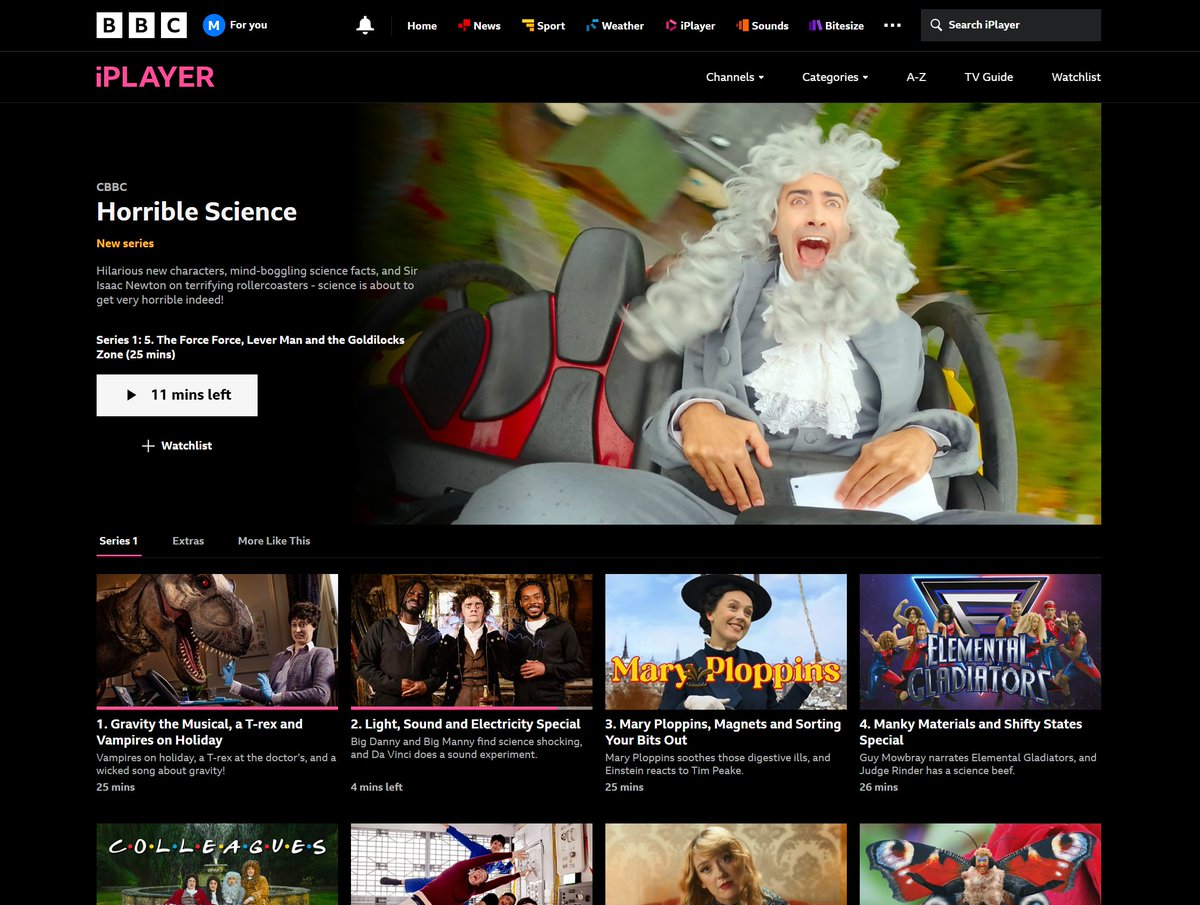The height and width of the screenshot is (905, 1200).
Task: Switch to the Extras tab
Action: (x=188, y=541)
